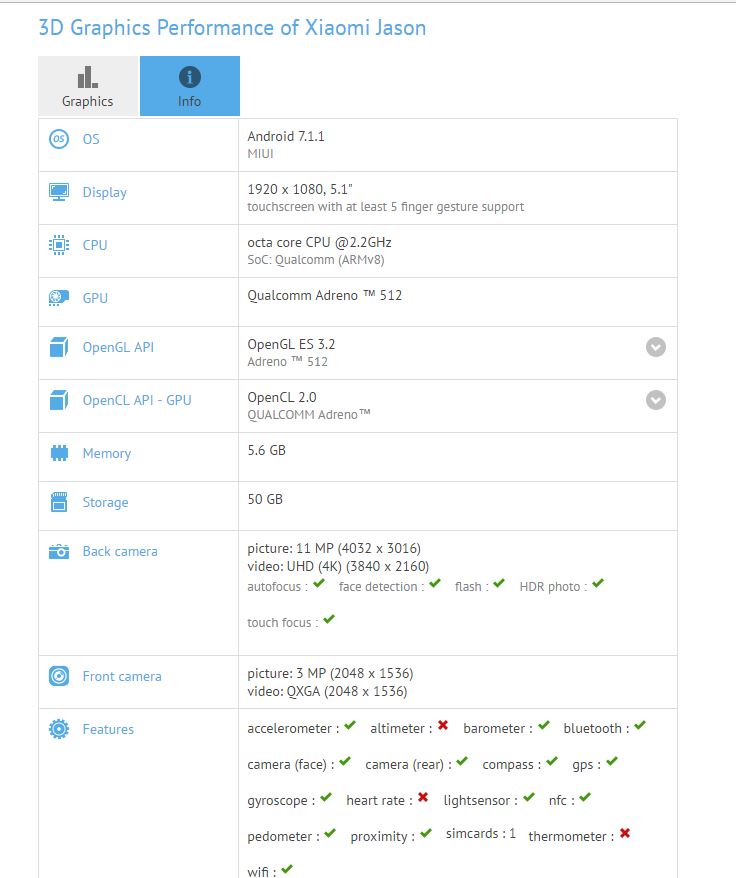The width and height of the screenshot is (736, 878).
Task: Click the 'pedometer :' feature text
Action: [x=283, y=837]
